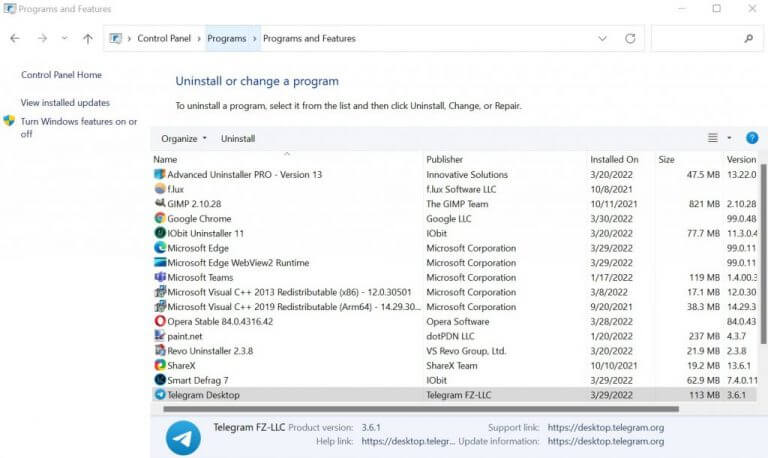The width and height of the screenshot is (768, 458).
Task: Click the product version 3.6.1 value
Action: tap(371, 427)
